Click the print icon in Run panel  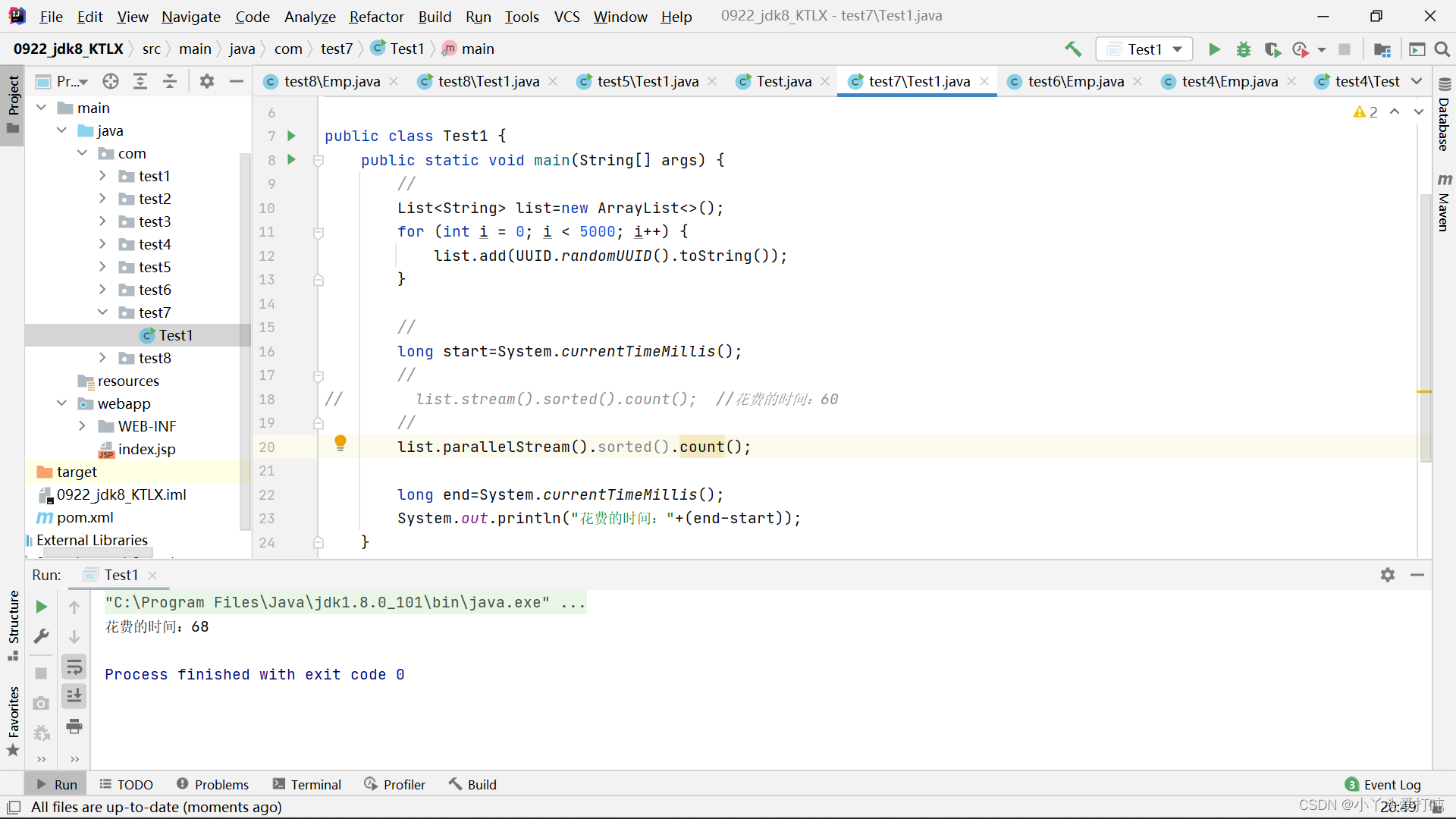[74, 726]
